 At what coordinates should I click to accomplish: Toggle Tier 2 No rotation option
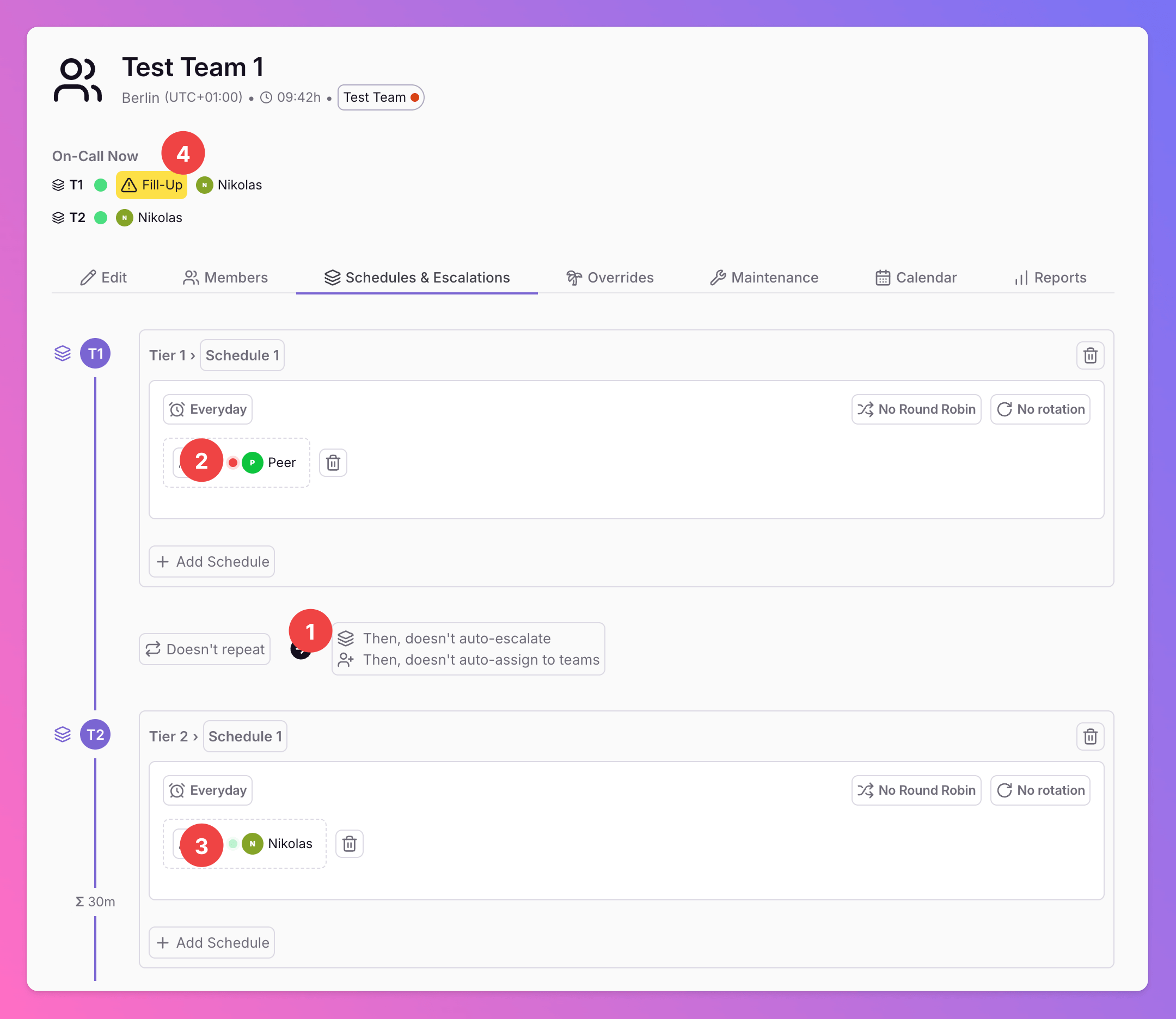click(1039, 790)
